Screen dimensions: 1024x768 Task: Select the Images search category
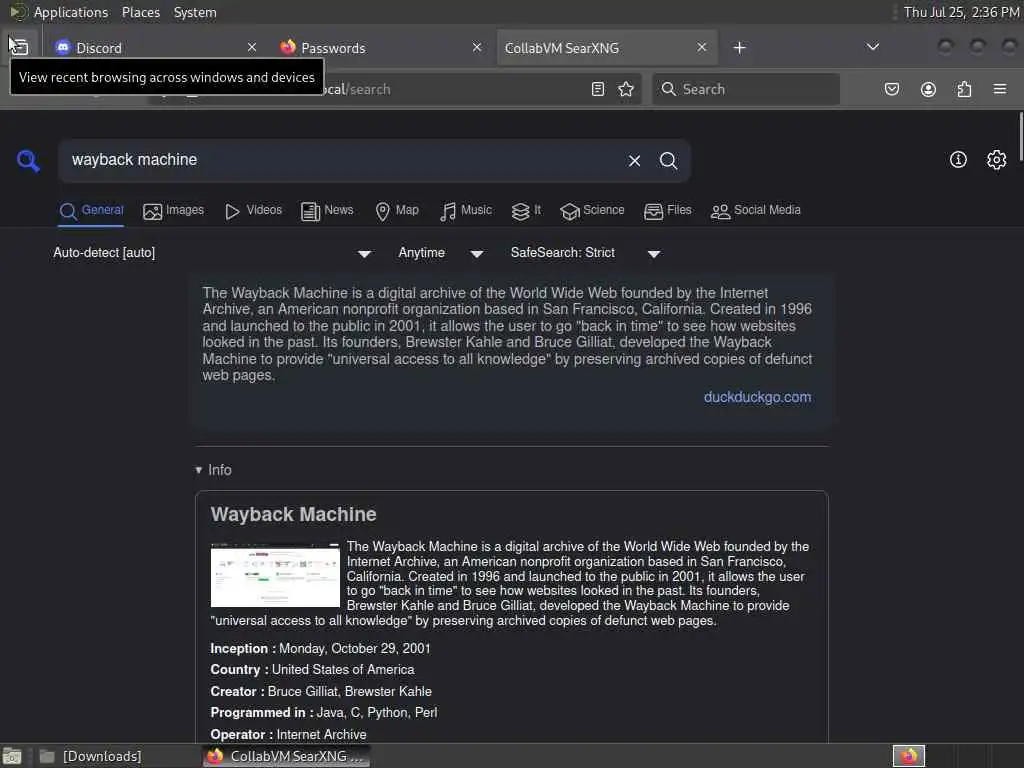coord(173,210)
